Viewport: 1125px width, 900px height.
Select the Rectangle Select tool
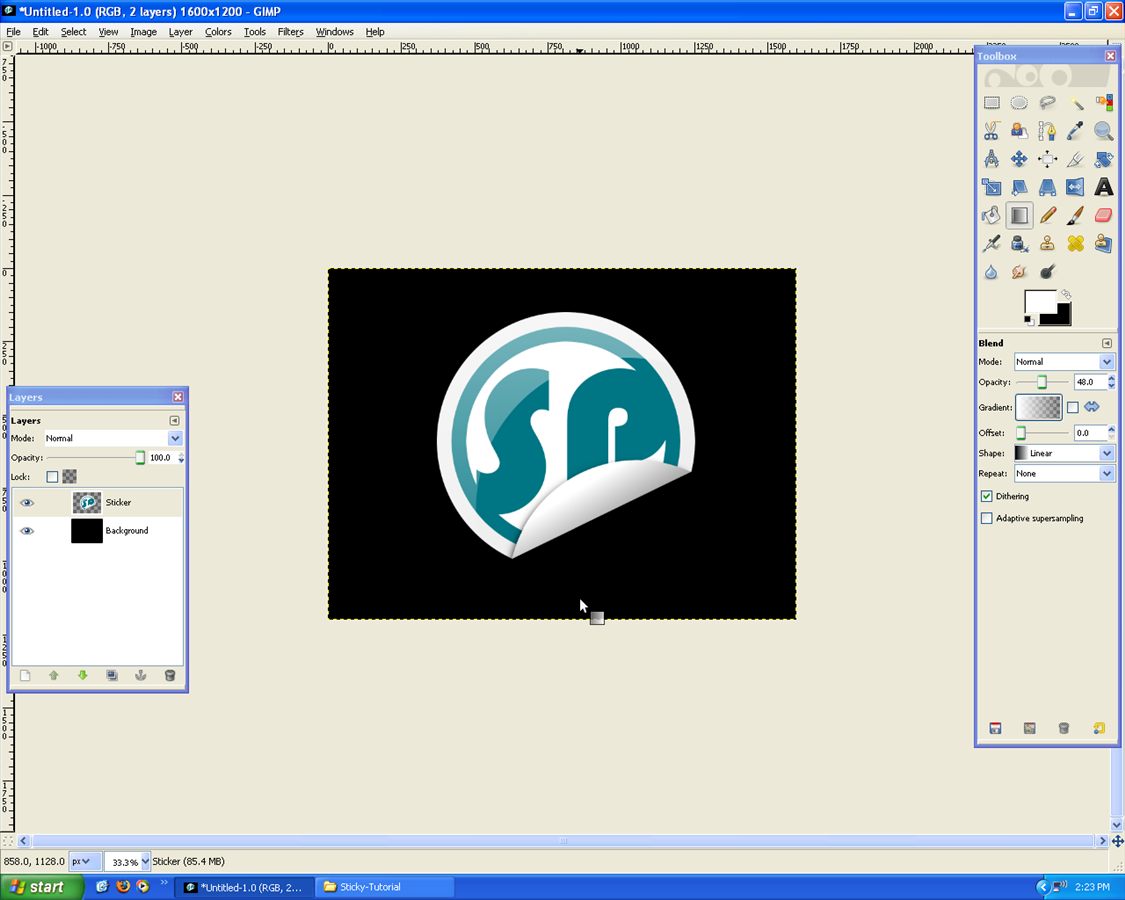(x=992, y=103)
